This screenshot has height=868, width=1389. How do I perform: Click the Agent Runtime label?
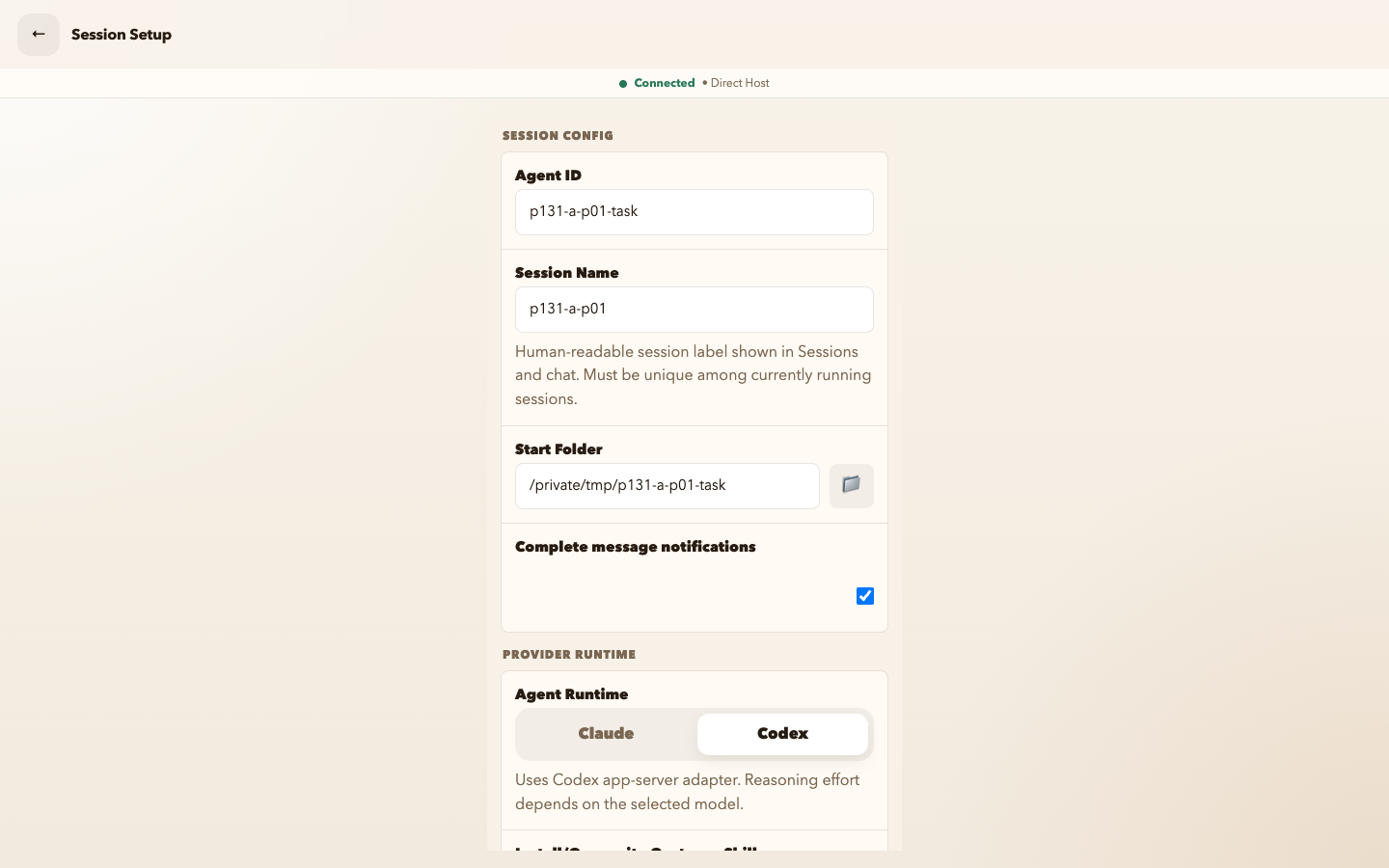pyautogui.click(x=571, y=694)
